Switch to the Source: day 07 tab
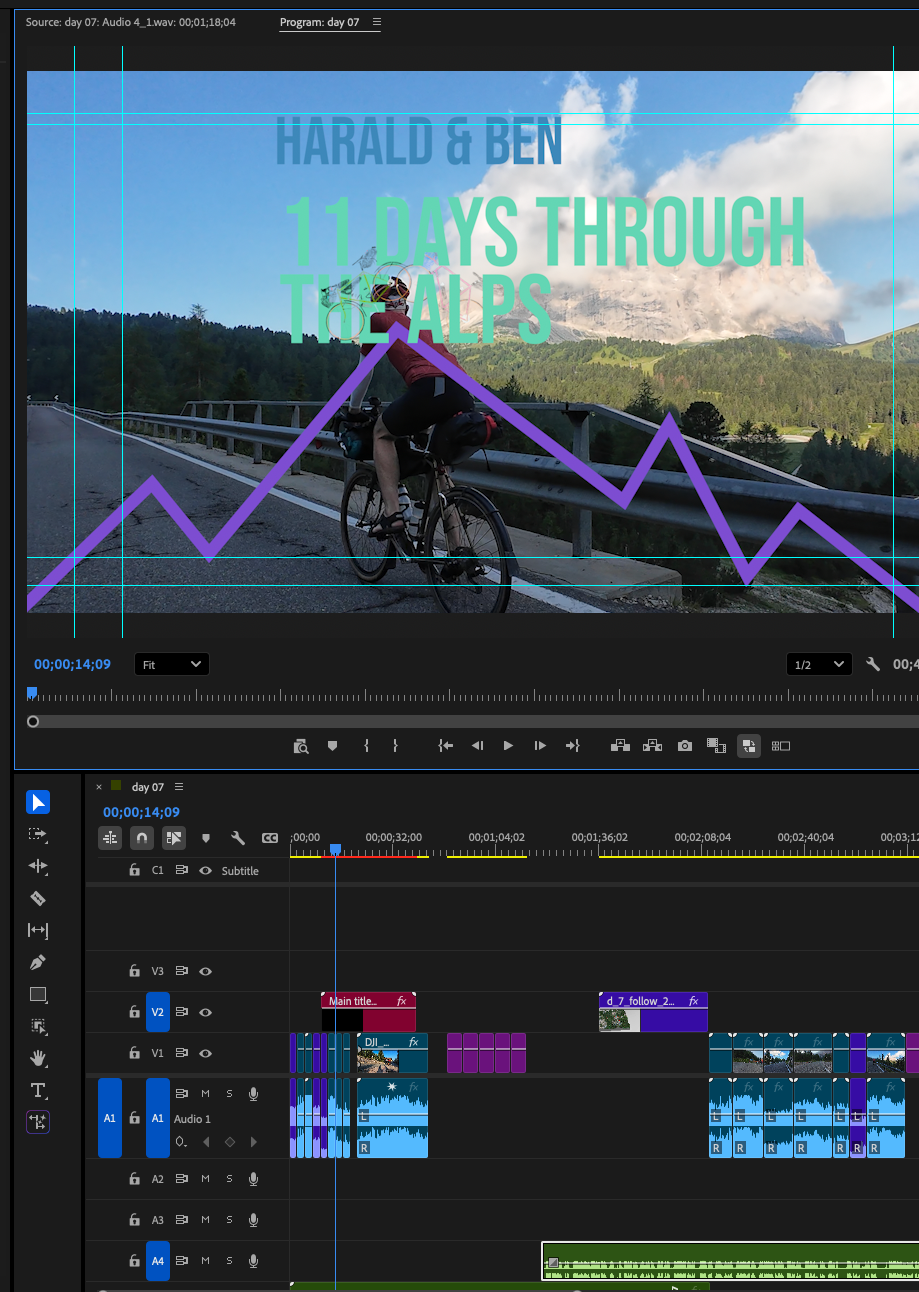This screenshot has height=1292, width=919. pyautogui.click(x=130, y=22)
